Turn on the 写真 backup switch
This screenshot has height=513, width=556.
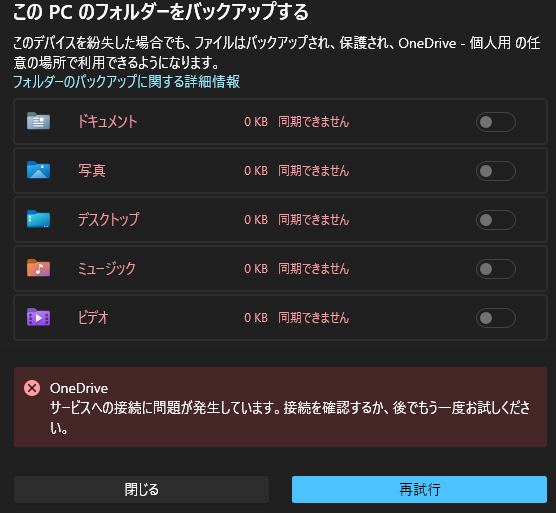(495, 171)
